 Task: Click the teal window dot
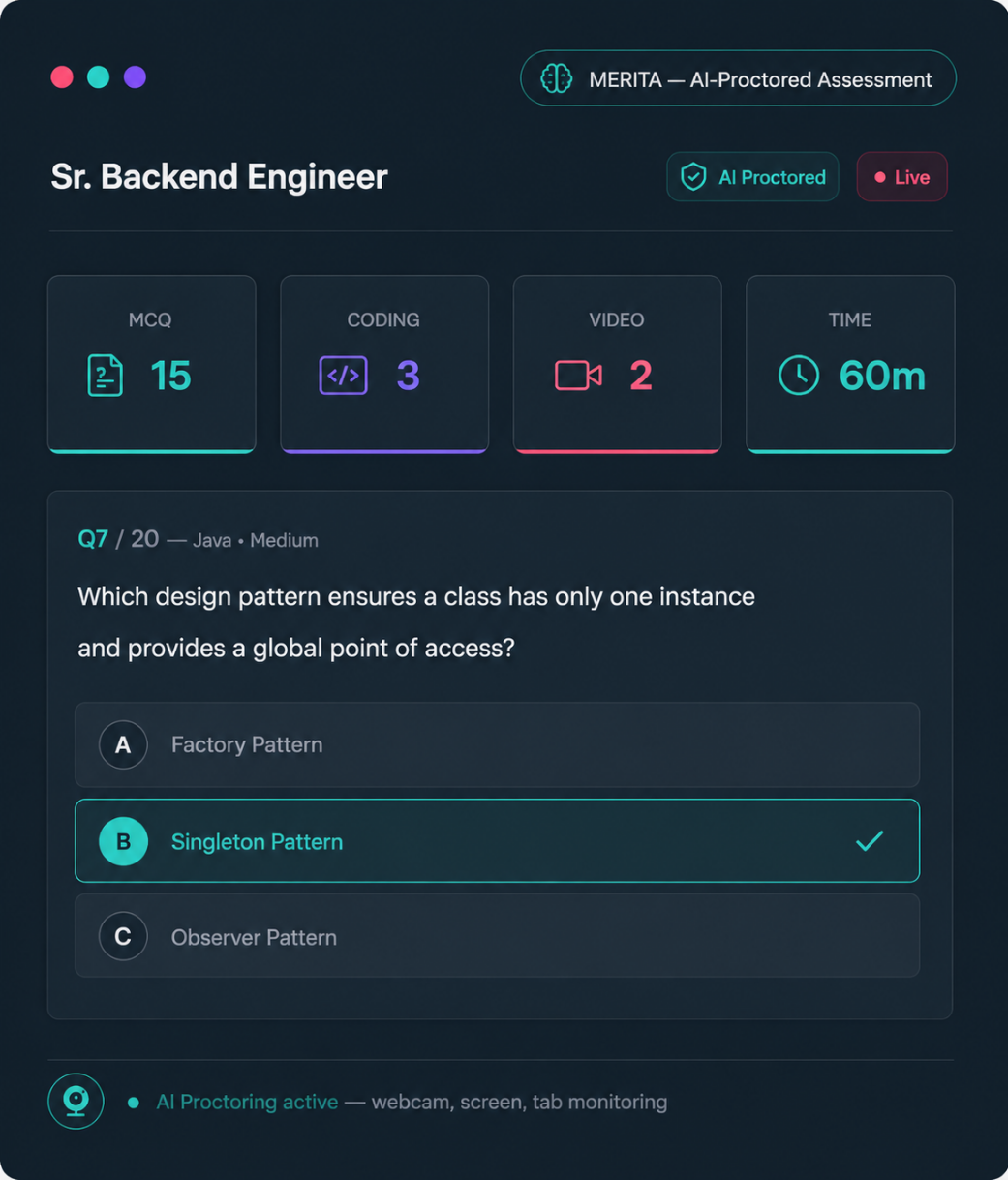pyautogui.click(x=98, y=77)
